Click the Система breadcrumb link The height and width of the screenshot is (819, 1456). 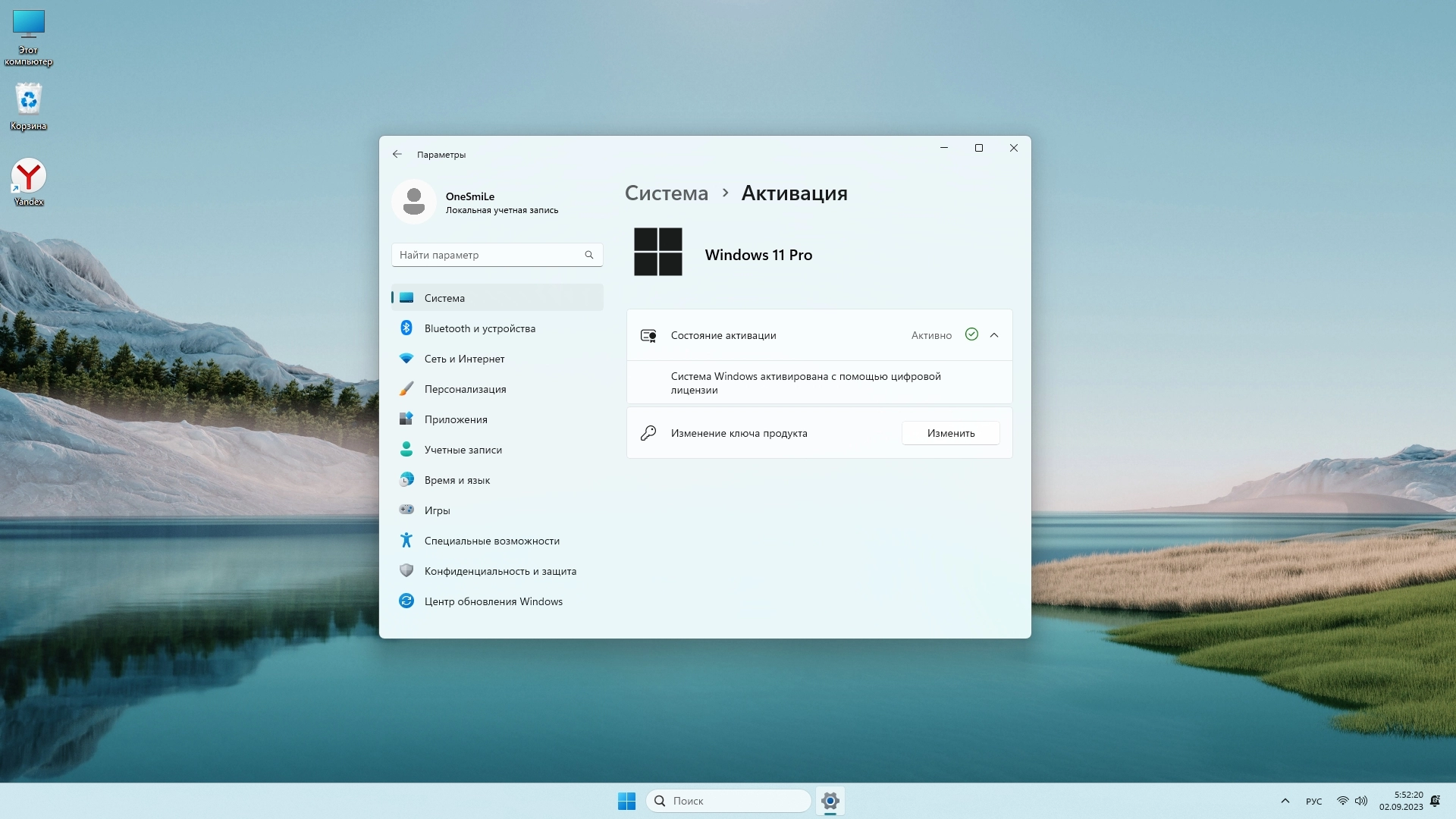coord(666,193)
